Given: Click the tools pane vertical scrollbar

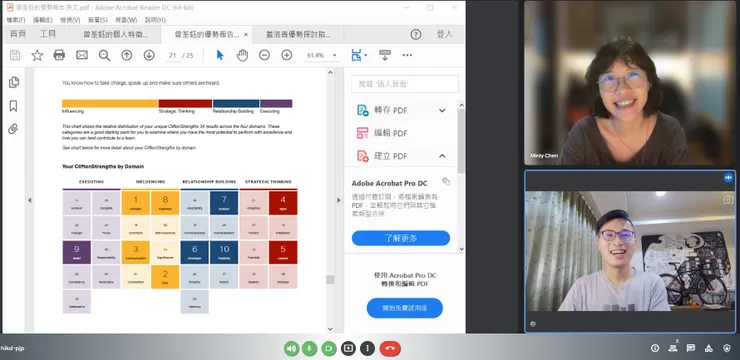Looking at the screenshot, I should pos(461,141).
